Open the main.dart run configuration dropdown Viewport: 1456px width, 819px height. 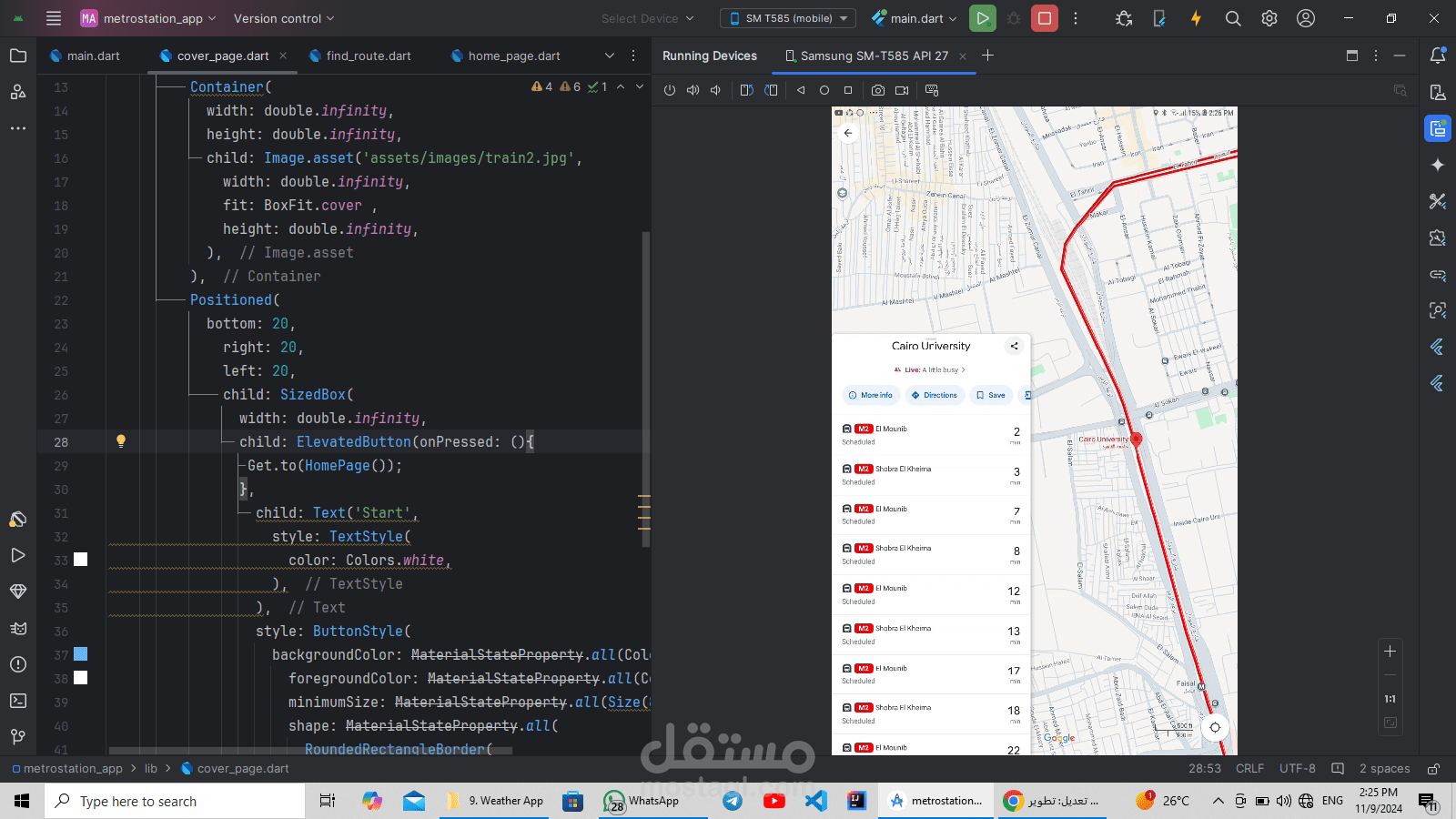tap(915, 18)
